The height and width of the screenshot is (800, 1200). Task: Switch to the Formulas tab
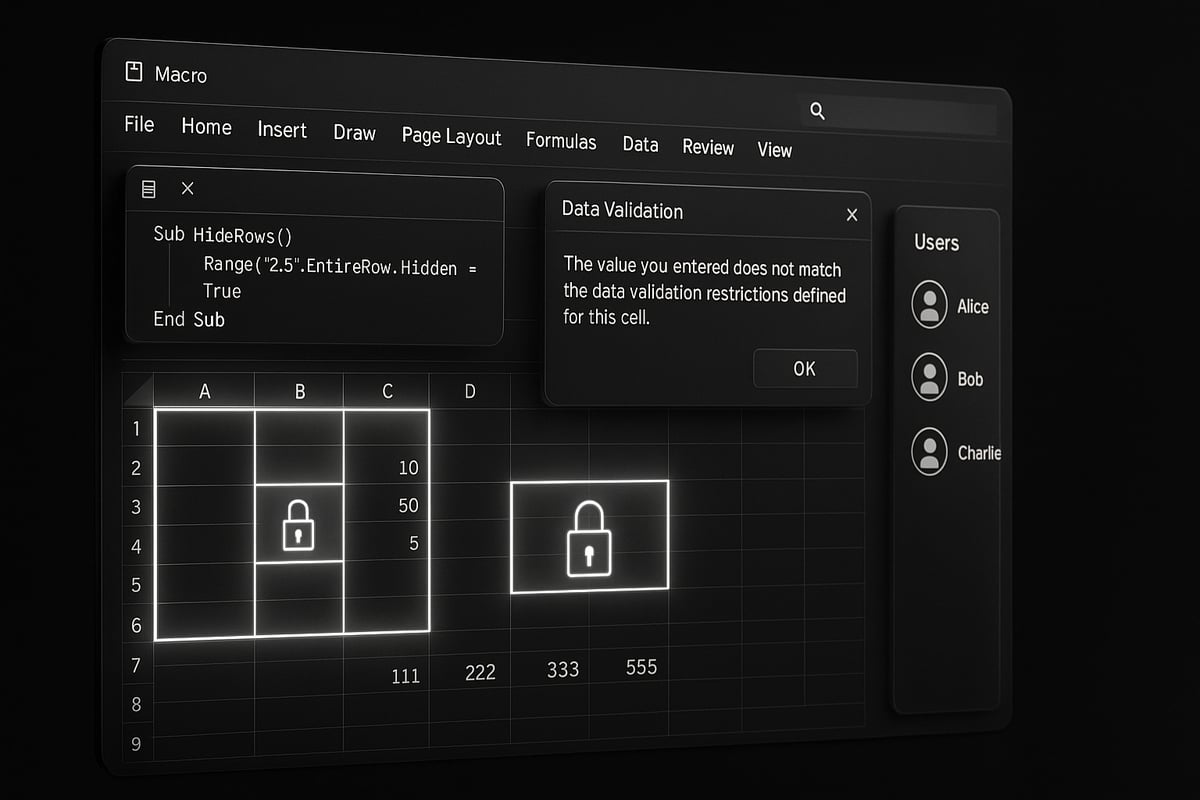click(x=561, y=142)
